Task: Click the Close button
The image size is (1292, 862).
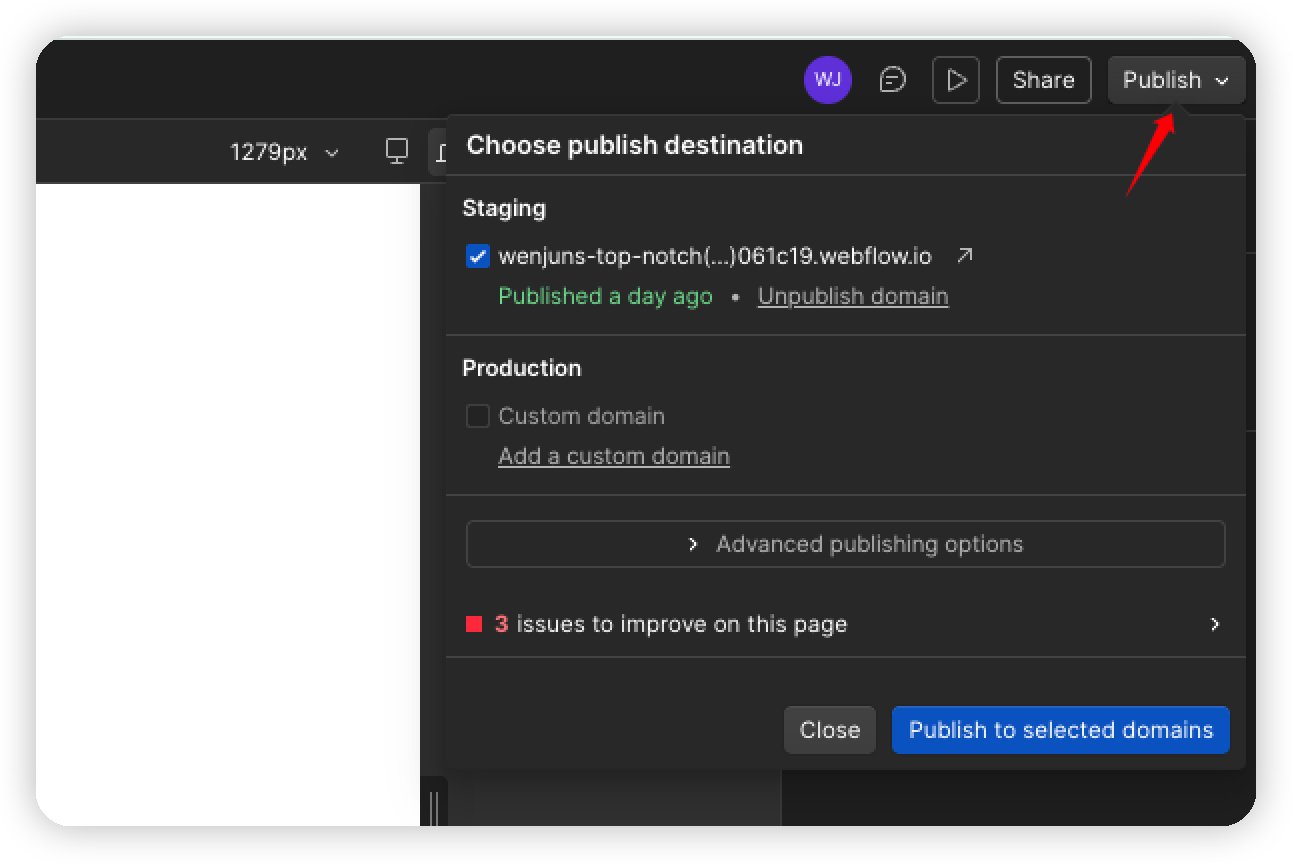Action: (x=830, y=730)
